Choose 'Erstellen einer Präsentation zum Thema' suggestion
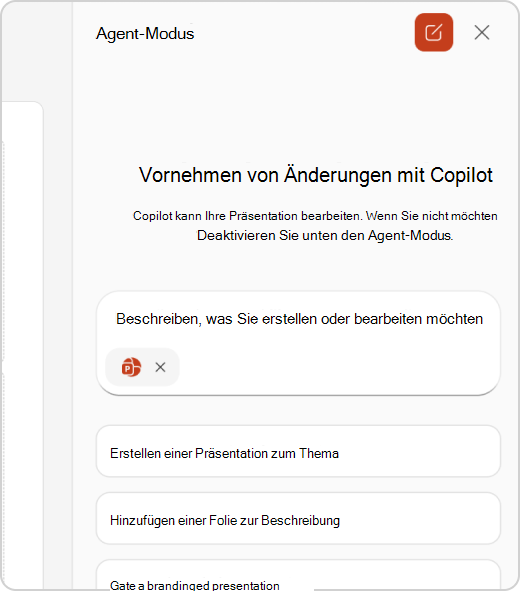The image size is (520, 591). point(298,452)
